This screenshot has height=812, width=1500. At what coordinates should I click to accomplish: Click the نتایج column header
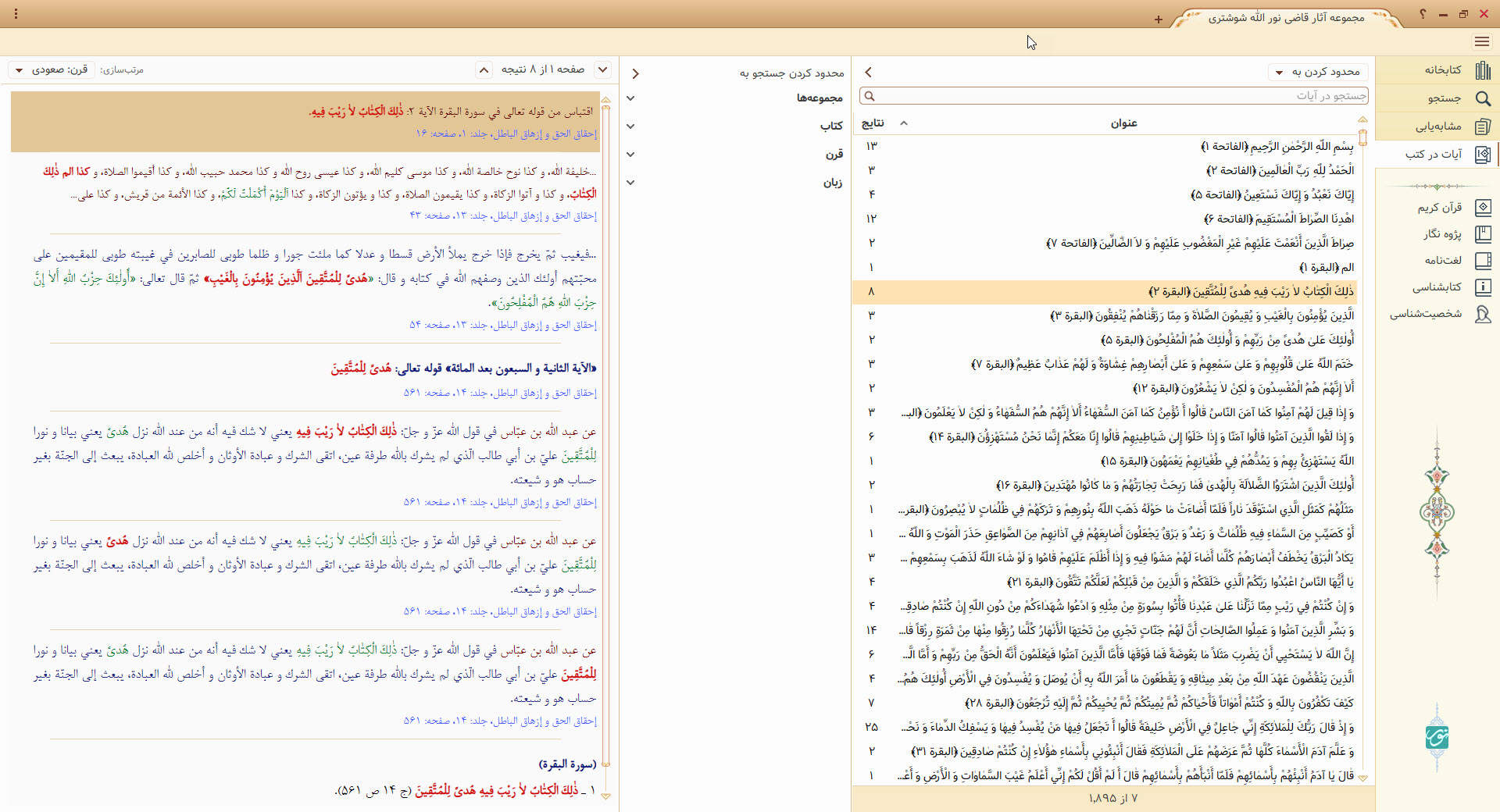873,123
